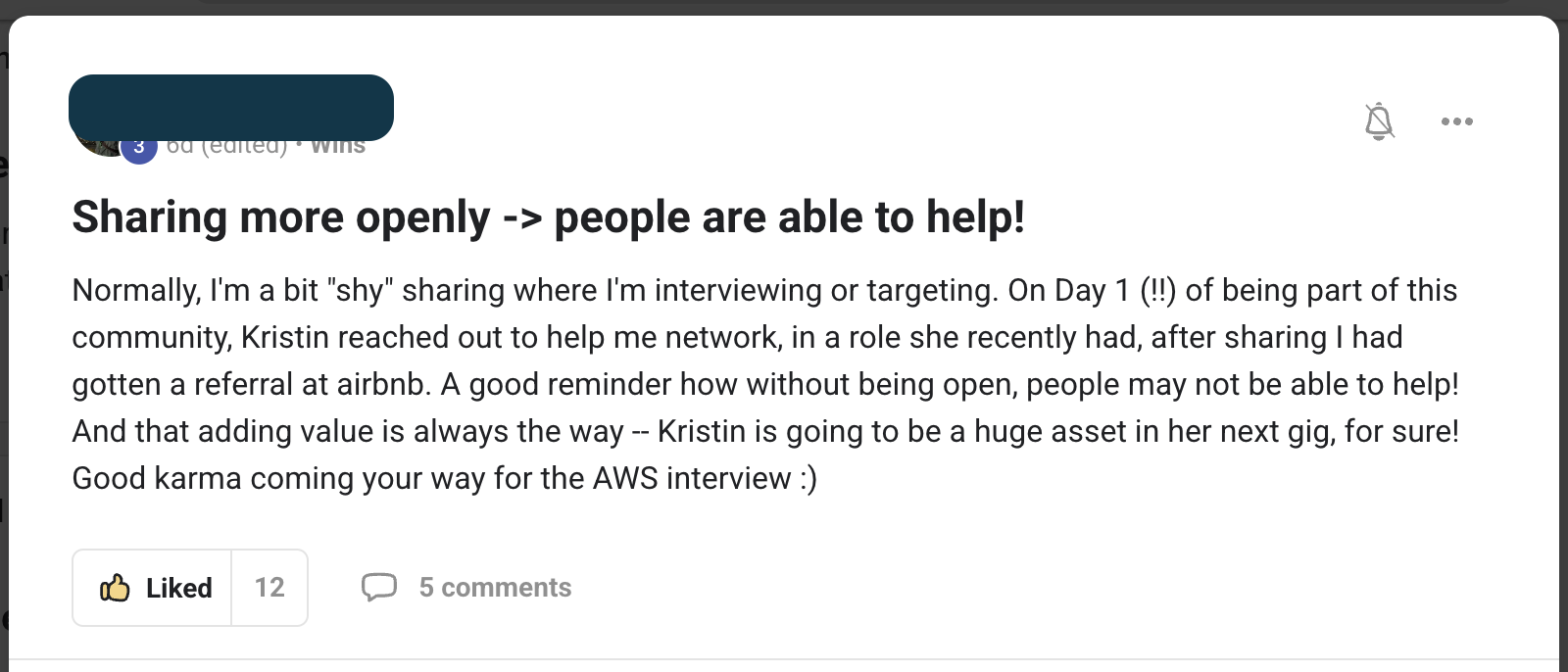Screen dimensions: 1568x672
Task: Click the quoted word "shy"
Action: pyautogui.click(x=360, y=290)
